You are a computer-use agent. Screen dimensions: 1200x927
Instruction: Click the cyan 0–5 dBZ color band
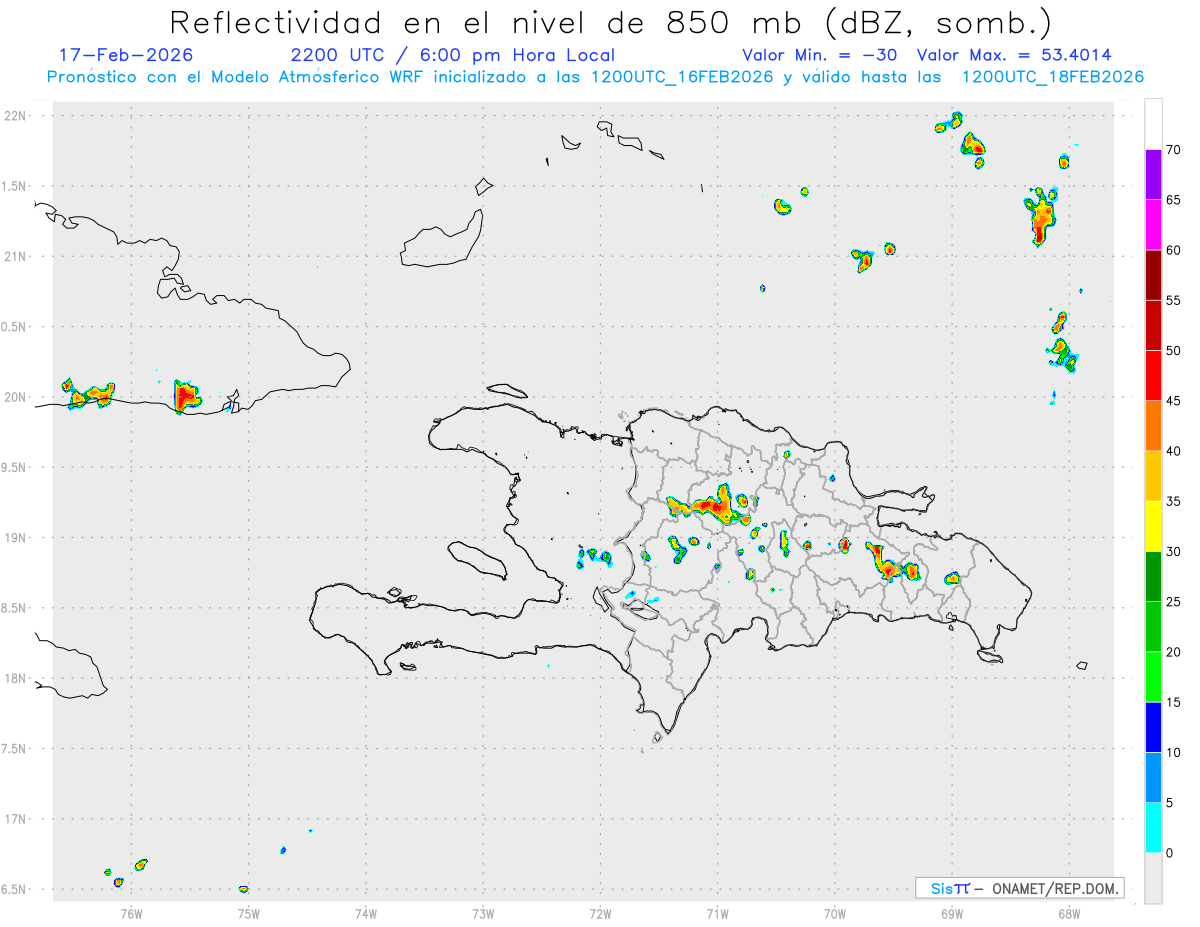tap(1153, 828)
